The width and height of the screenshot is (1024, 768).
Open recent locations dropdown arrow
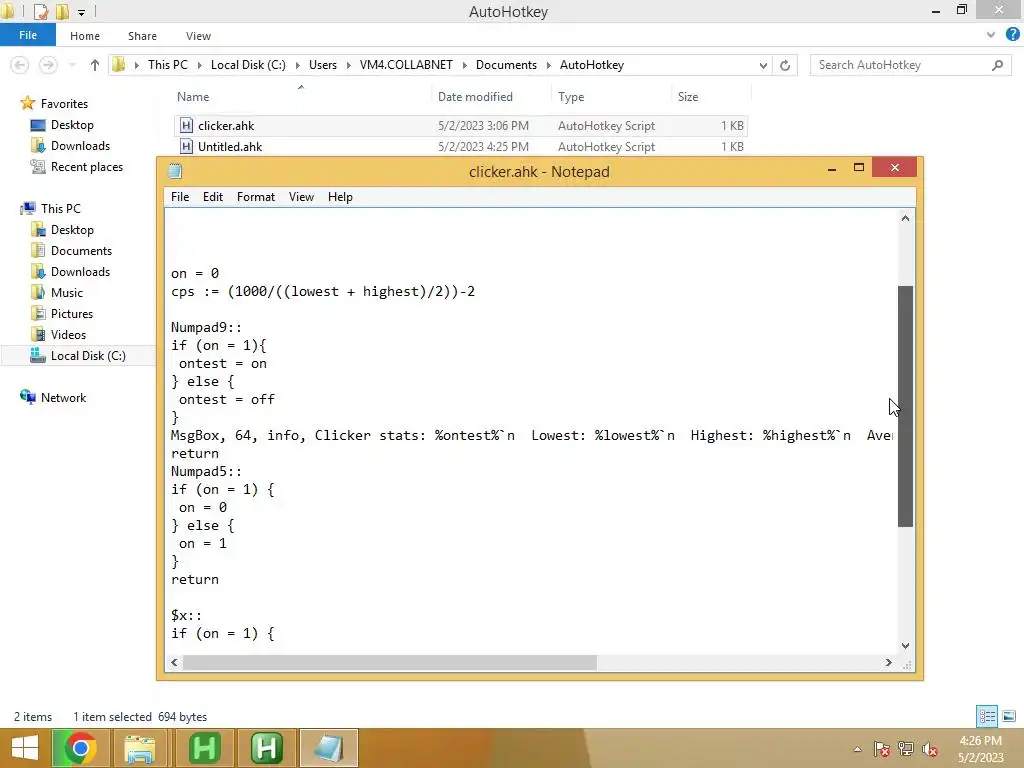pyautogui.click(x=72, y=65)
